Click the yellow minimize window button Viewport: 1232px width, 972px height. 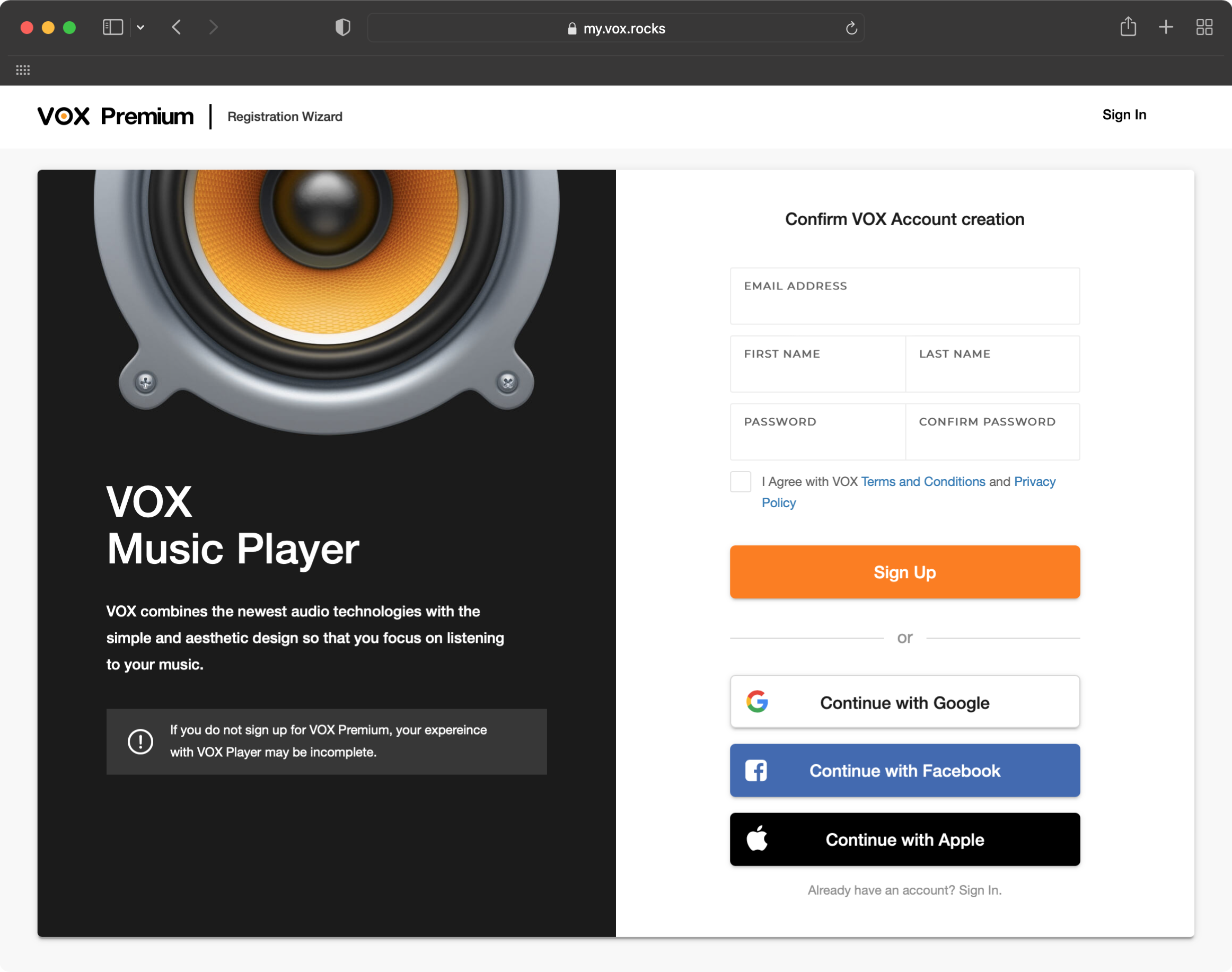48,28
